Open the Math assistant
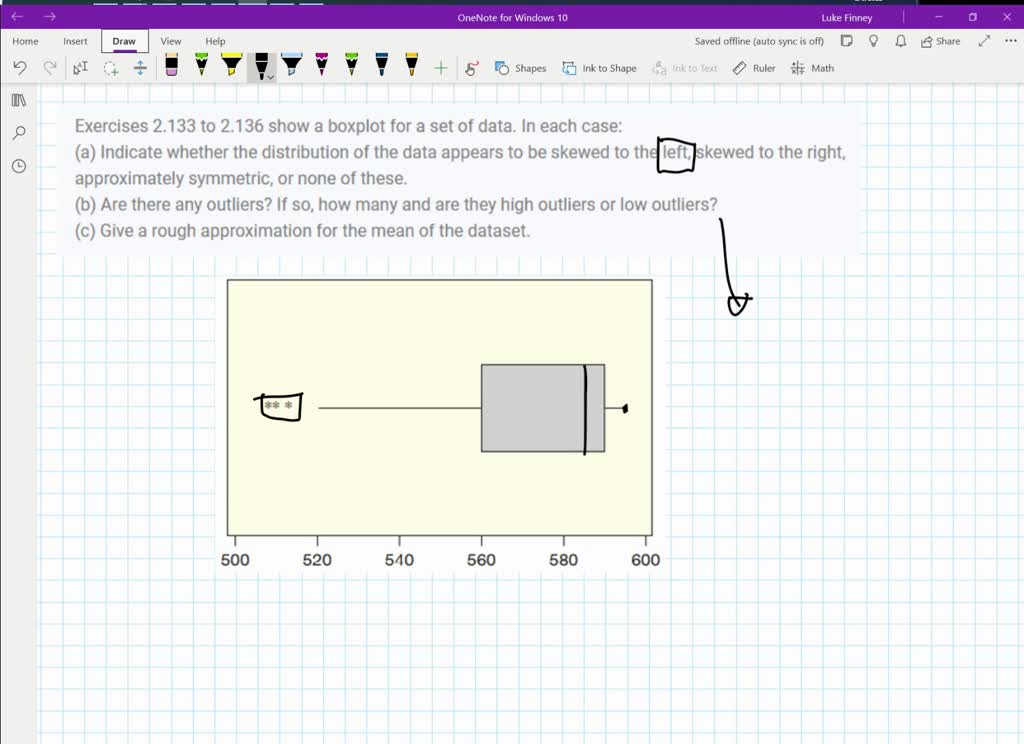Image resolution: width=1024 pixels, height=744 pixels. (812, 68)
